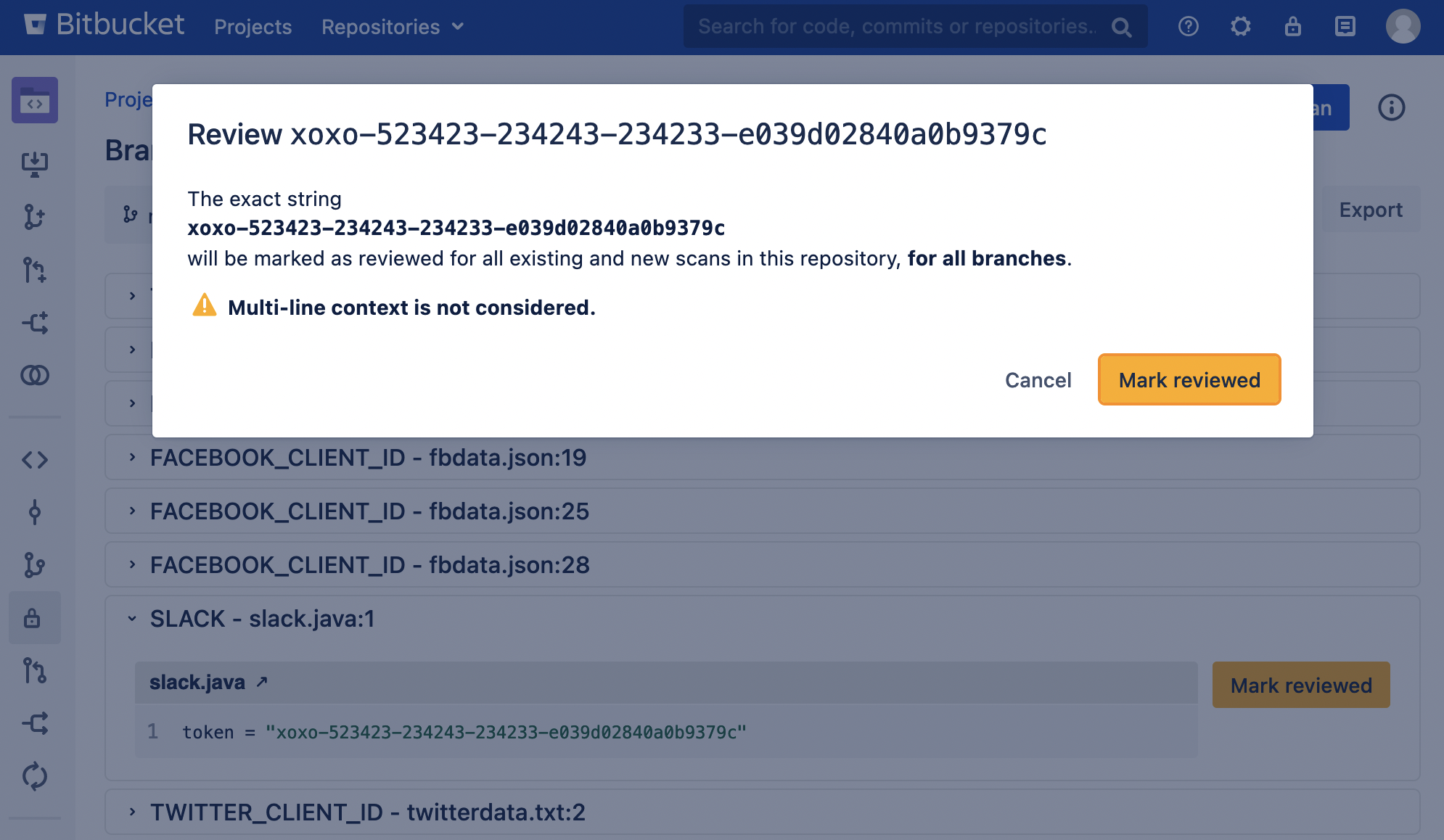
Task: Click the info circle icon
Action: coord(1391,108)
